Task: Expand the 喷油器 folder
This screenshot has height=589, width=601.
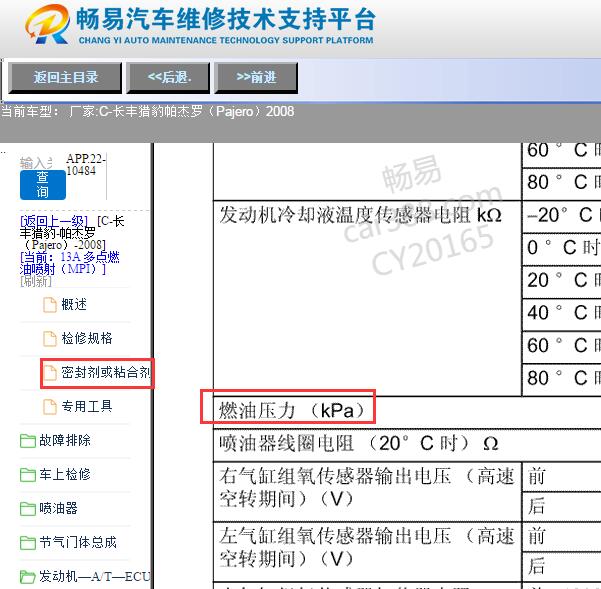Action: coord(58,509)
